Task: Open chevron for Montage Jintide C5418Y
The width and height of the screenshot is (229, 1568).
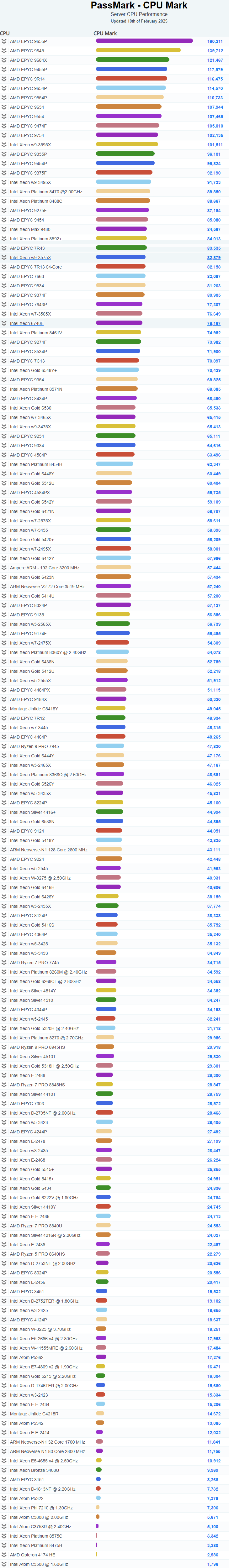Action: click(4, 708)
